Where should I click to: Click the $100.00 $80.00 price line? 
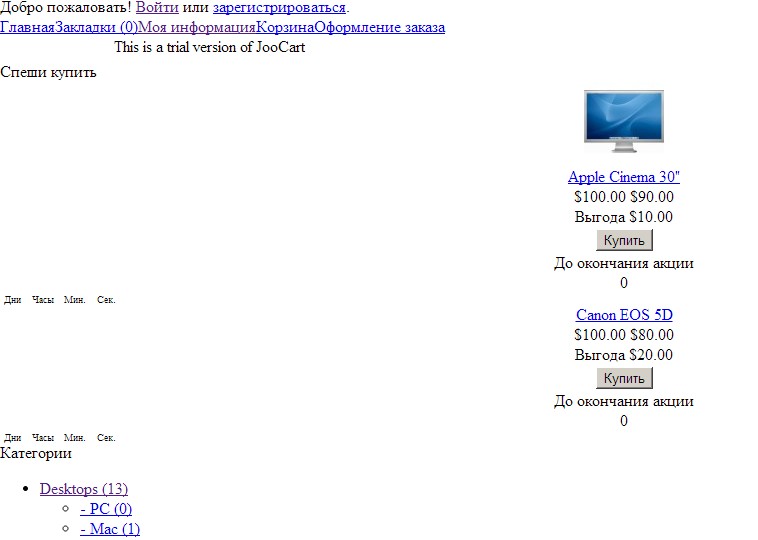(x=624, y=335)
